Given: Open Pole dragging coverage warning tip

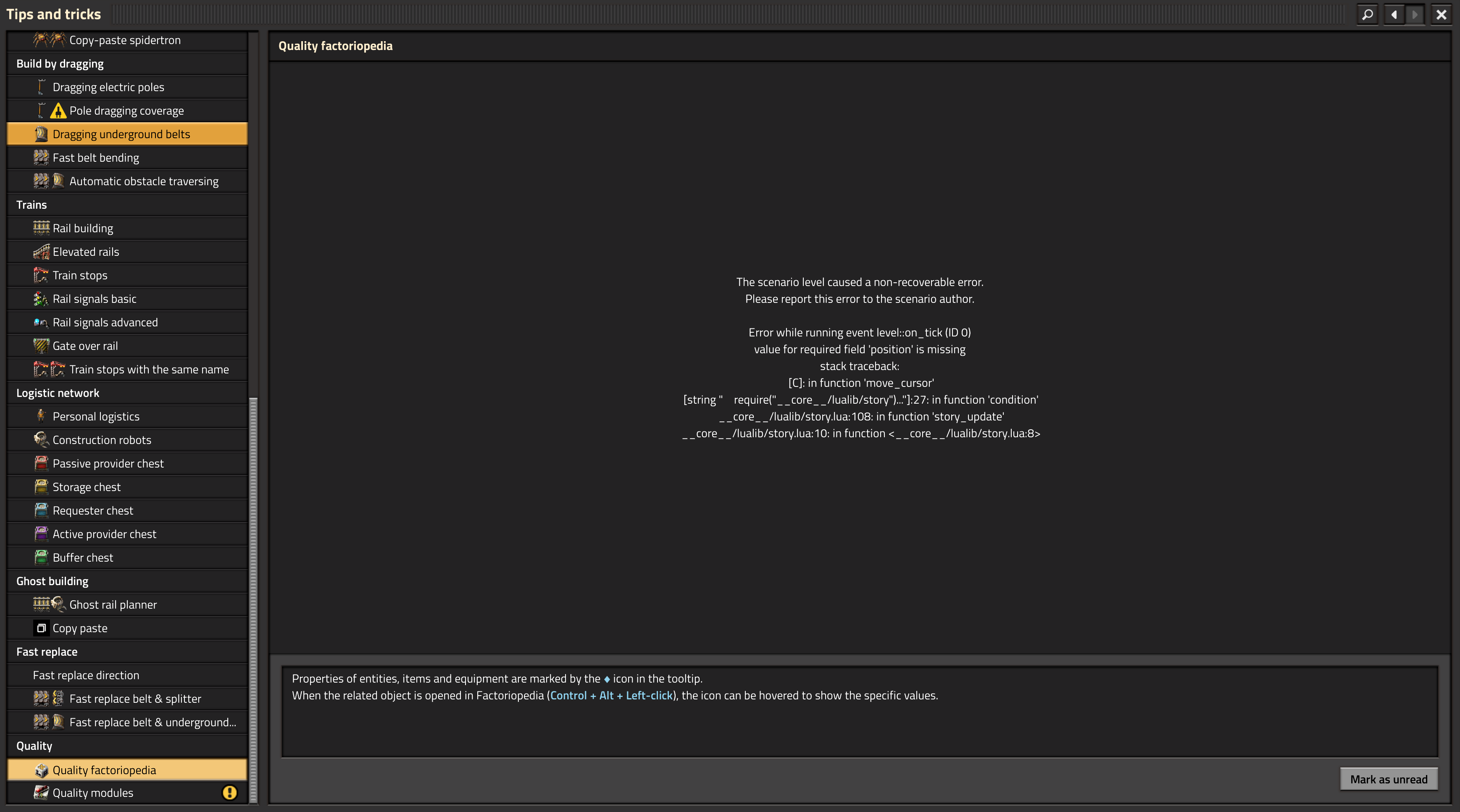Looking at the screenshot, I should point(127,110).
